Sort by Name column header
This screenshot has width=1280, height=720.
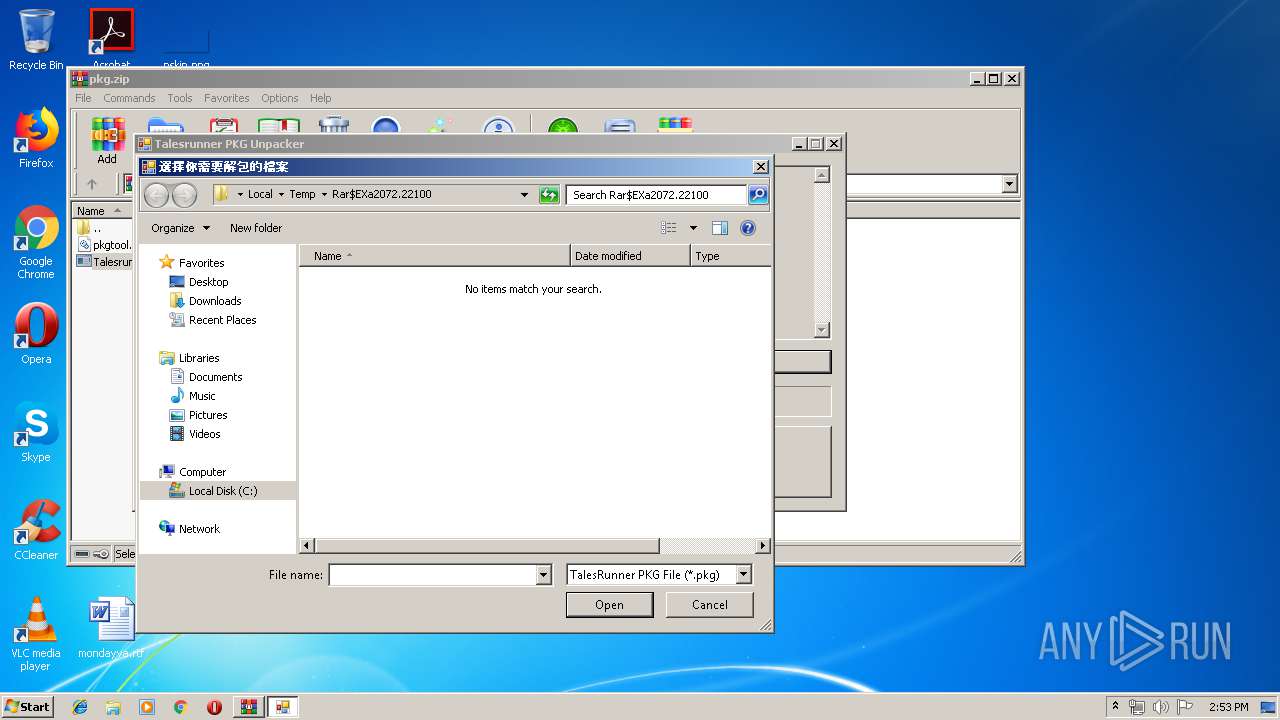click(434, 256)
